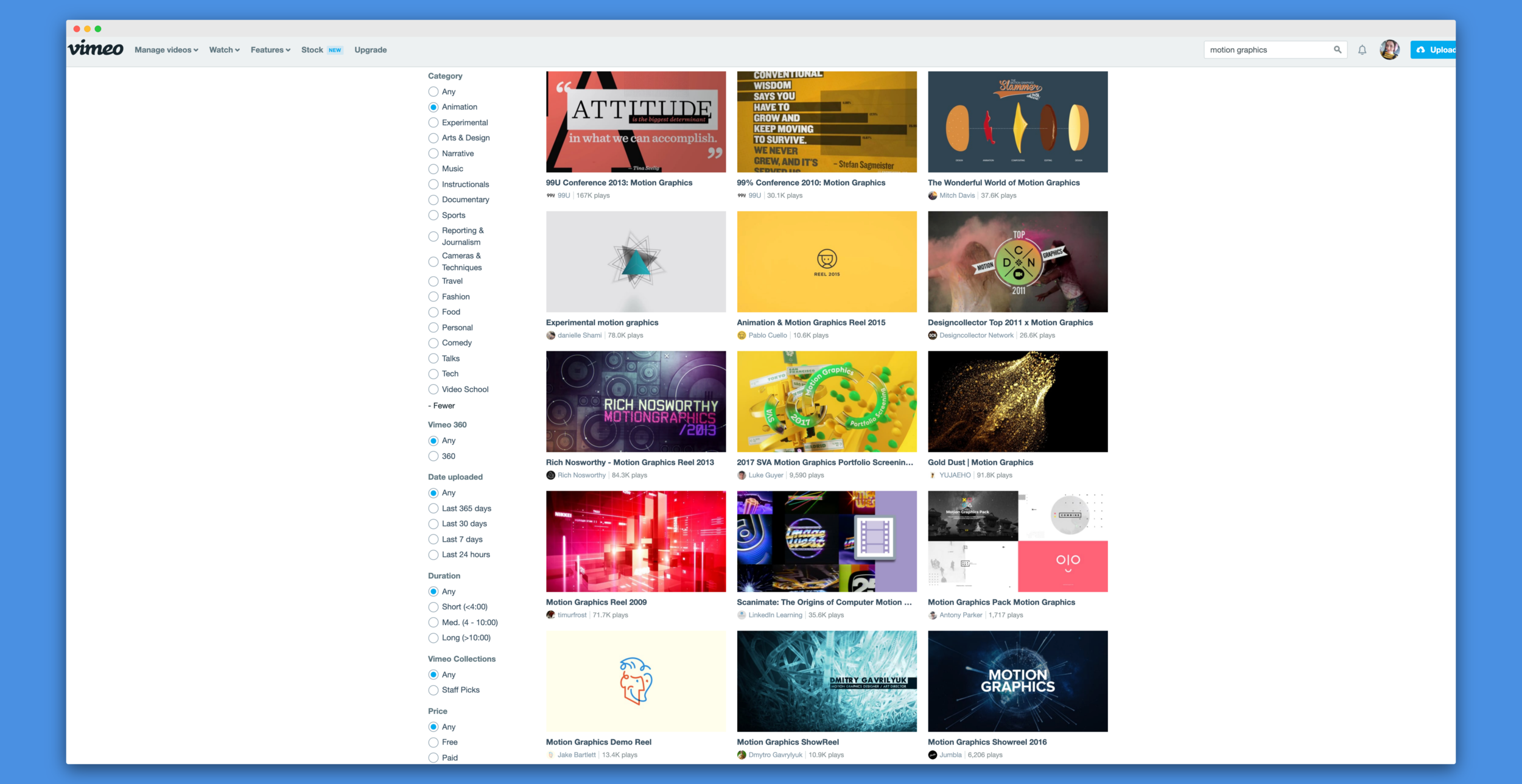
Task: Click the motion graphics search field
Action: [1266, 50]
